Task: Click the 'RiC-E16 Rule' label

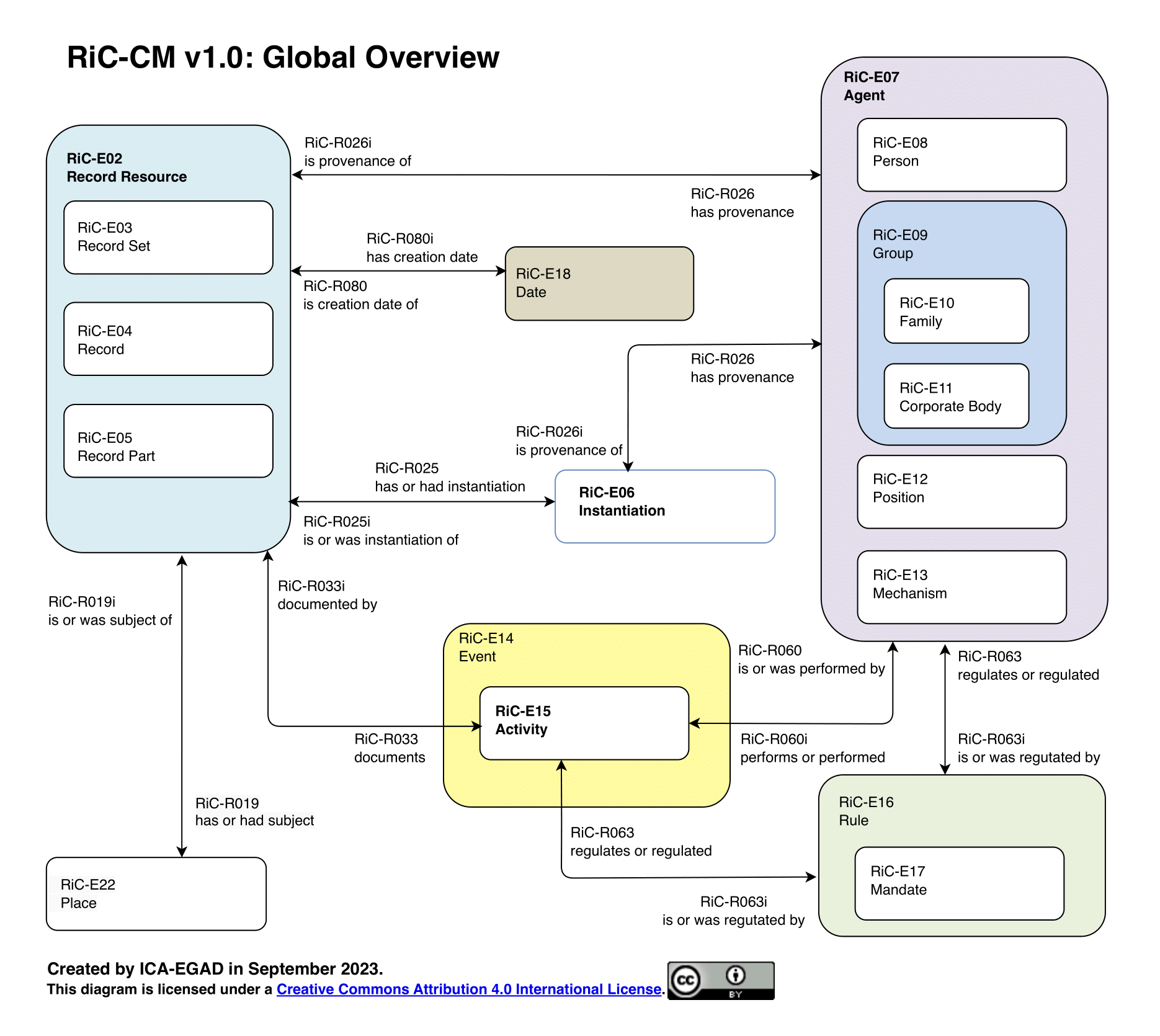Action: click(x=866, y=811)
